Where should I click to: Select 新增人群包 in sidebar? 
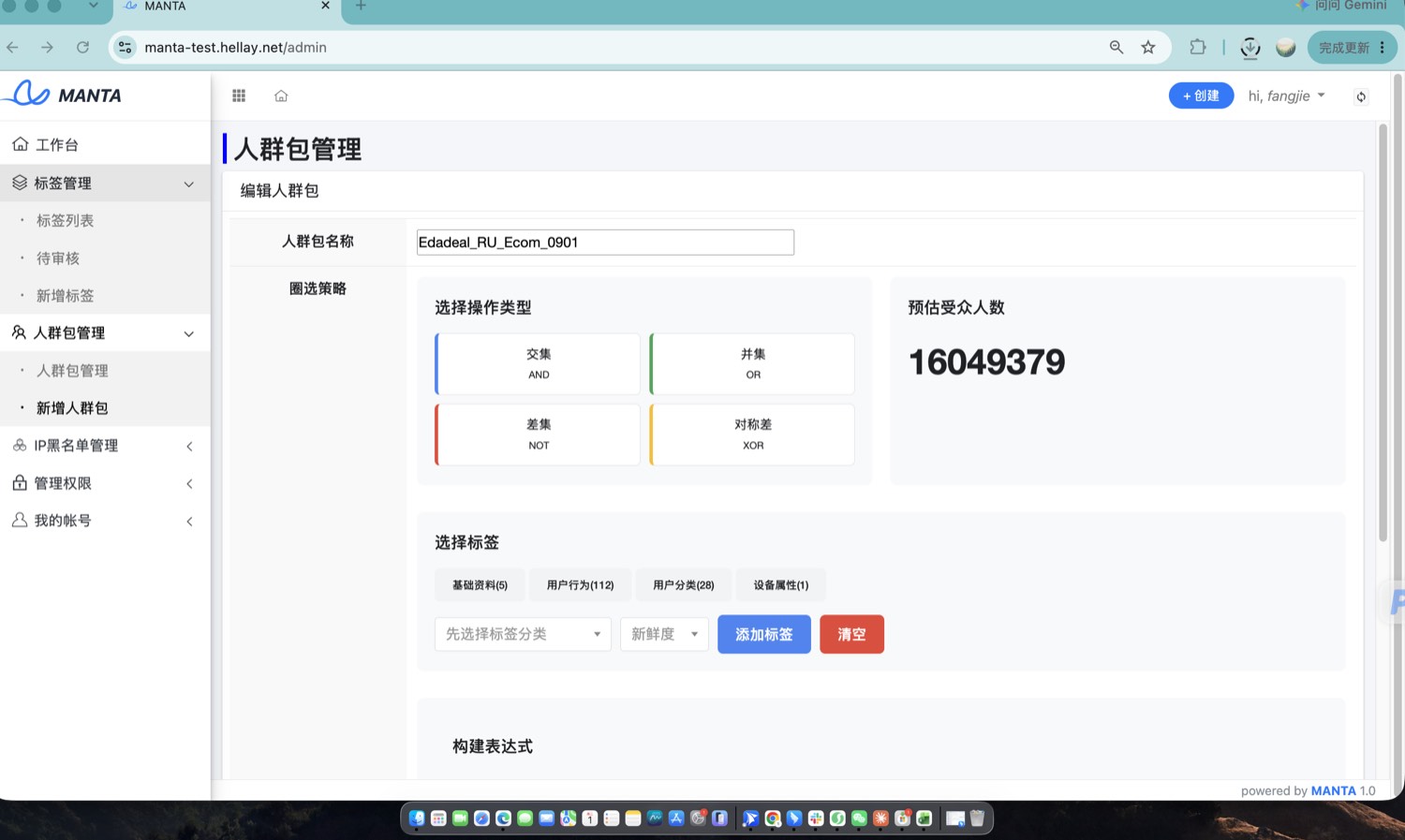point(72,407)
